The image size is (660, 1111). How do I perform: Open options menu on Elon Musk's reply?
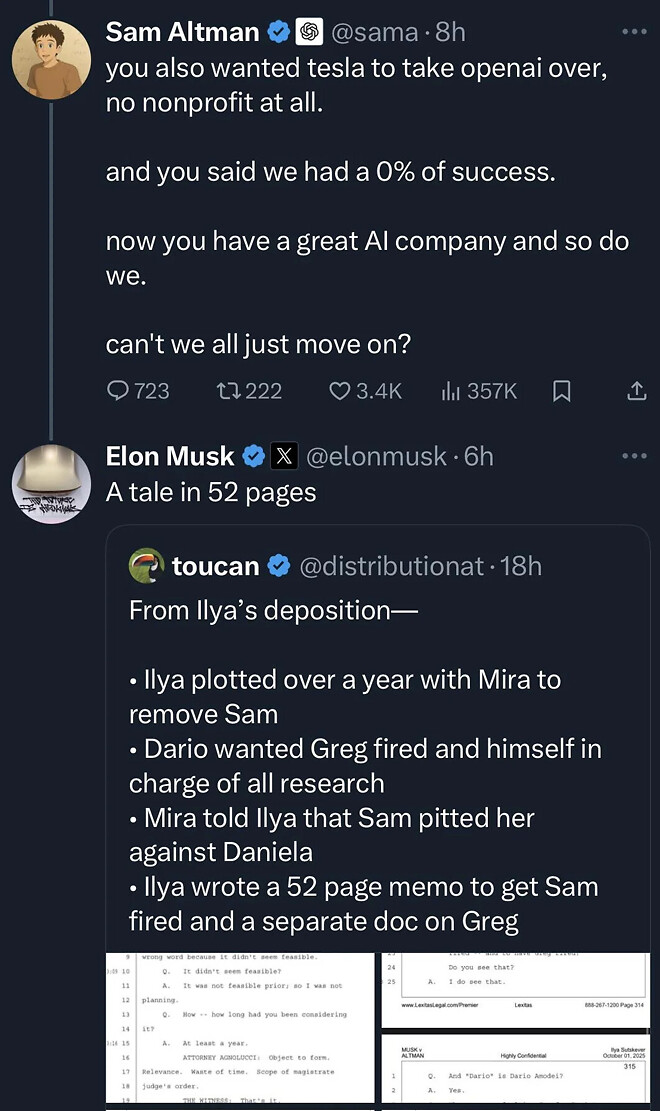634,455
